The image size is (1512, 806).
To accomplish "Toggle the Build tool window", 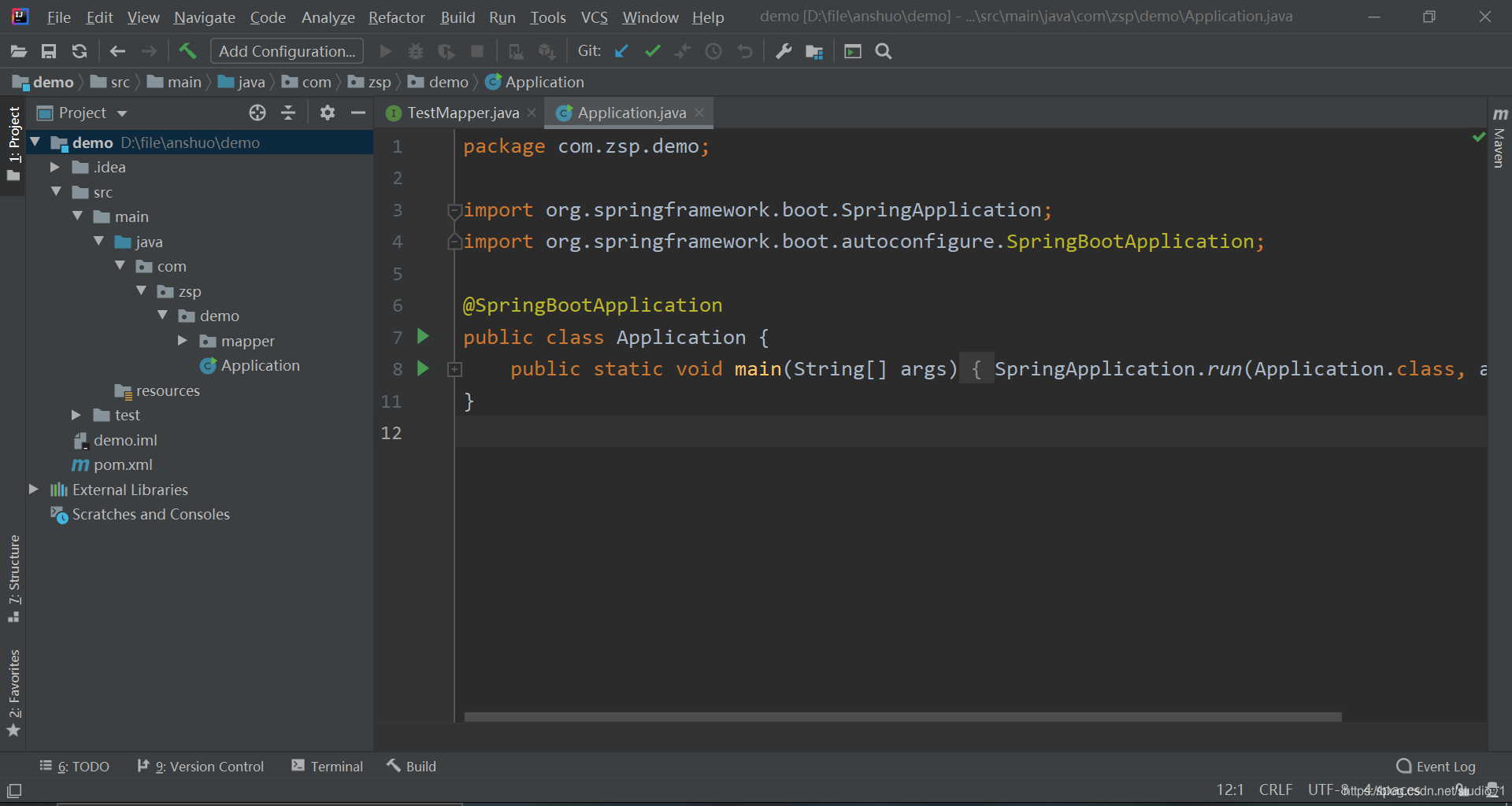I will (411, 766).
